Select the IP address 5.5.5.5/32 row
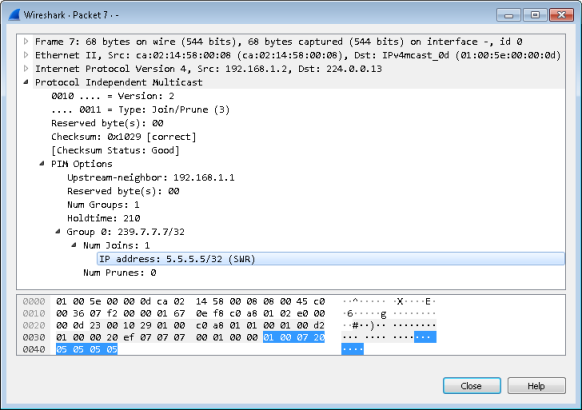Image resolution: width=582 pixels, height=410 pixels. (331, 259)
